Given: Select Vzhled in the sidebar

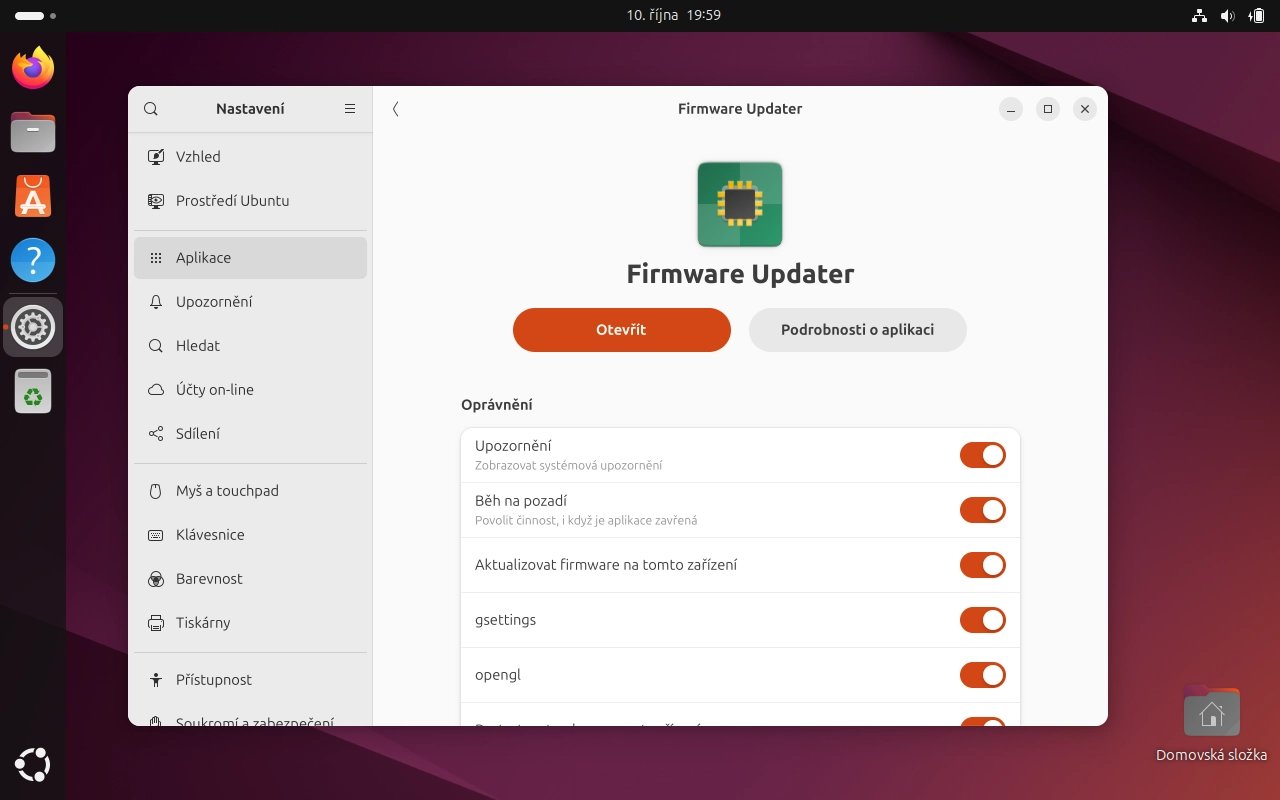Looking at the screenshot, I should [250, 157].
